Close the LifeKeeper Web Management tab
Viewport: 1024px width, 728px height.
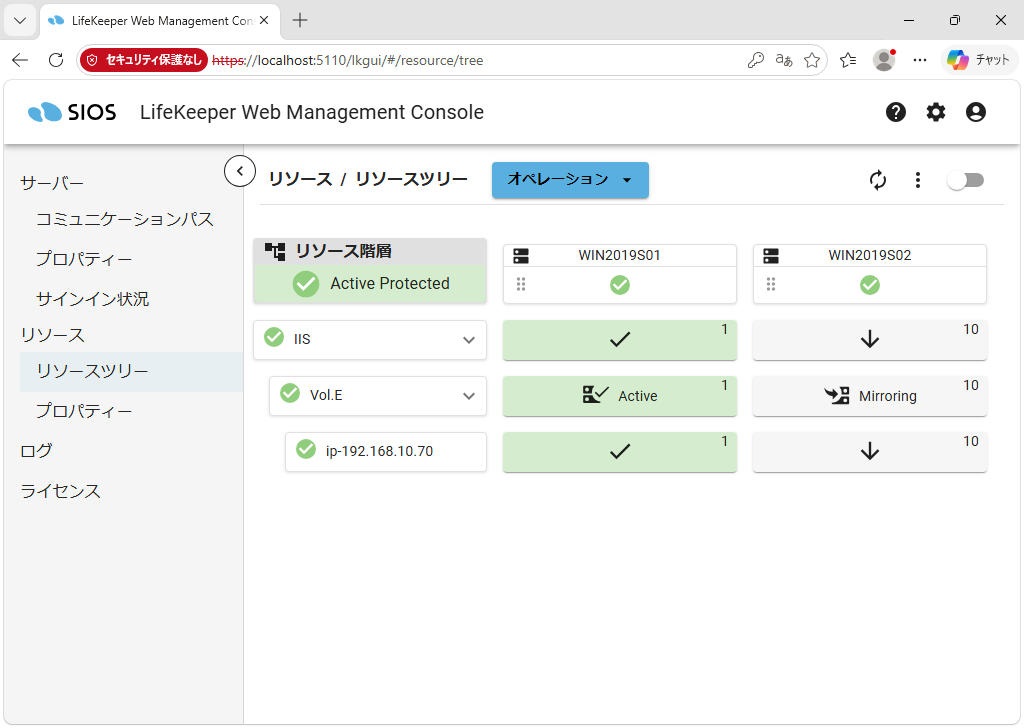point(264,20)
